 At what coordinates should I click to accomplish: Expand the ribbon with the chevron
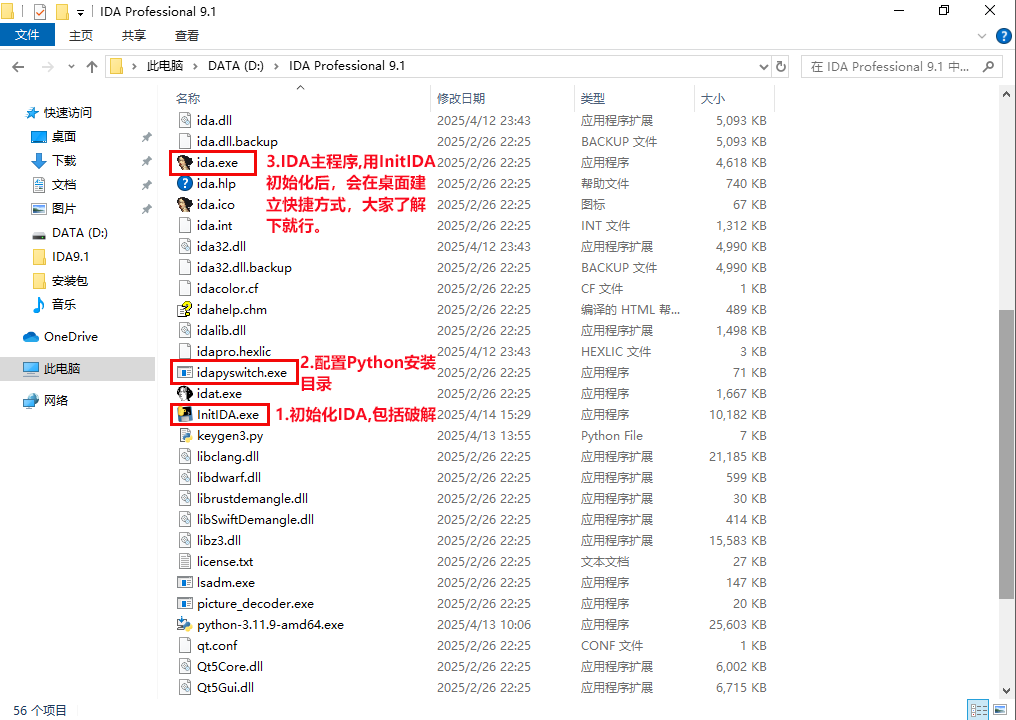coord(982,36)
